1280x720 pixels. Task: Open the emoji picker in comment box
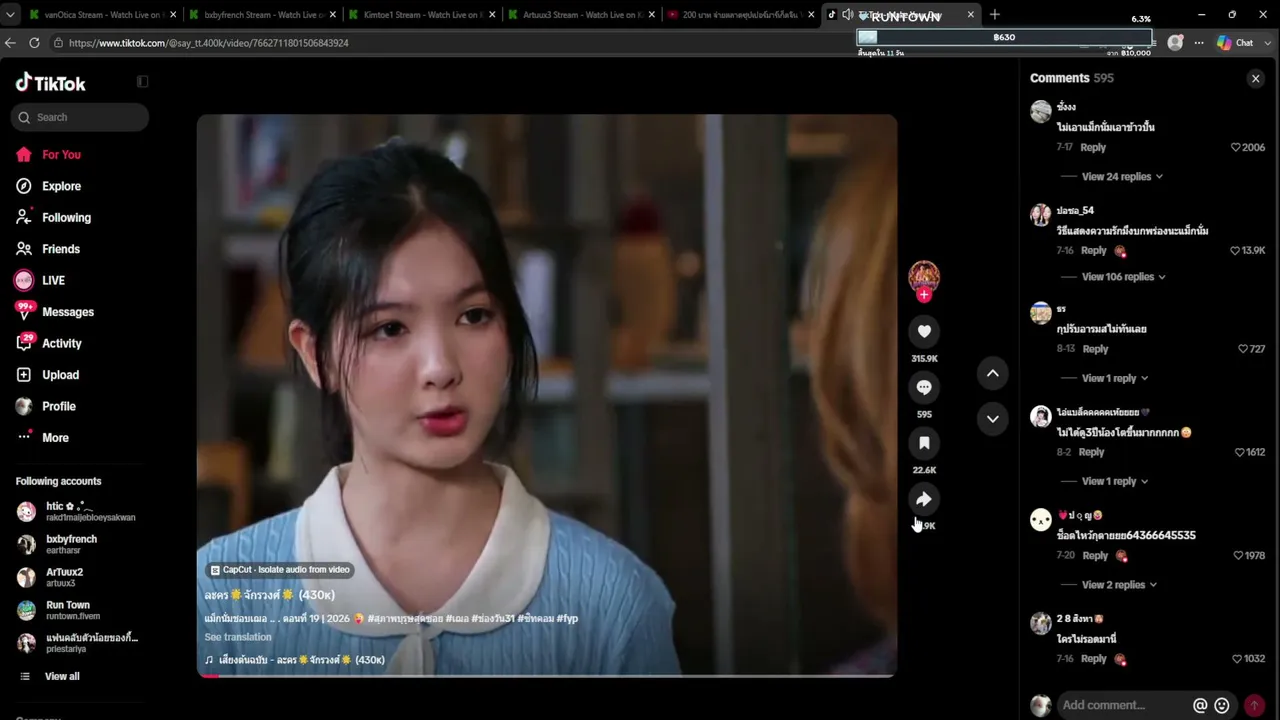pos(1221,706)
